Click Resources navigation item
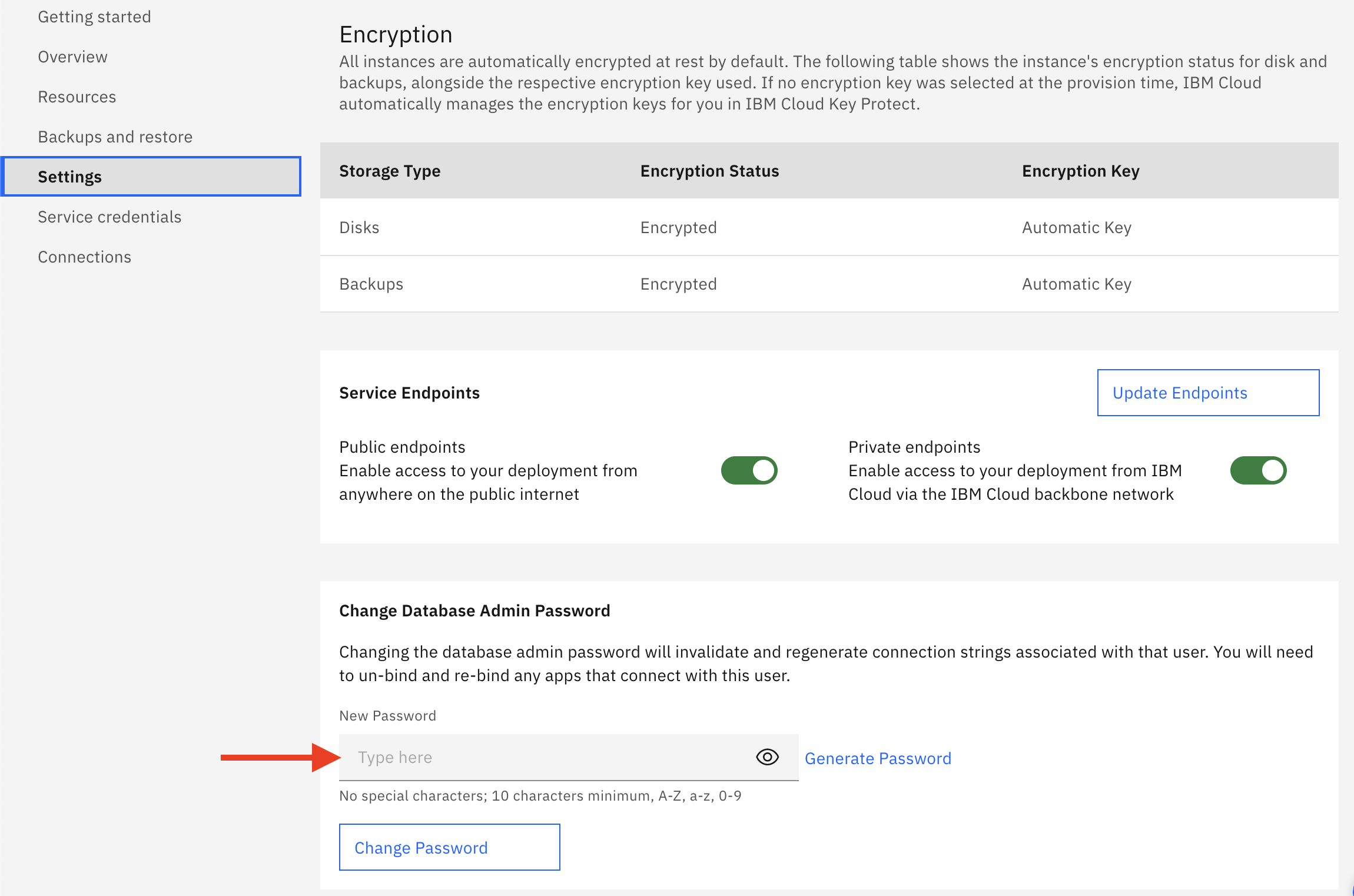 tap(77, 96)
